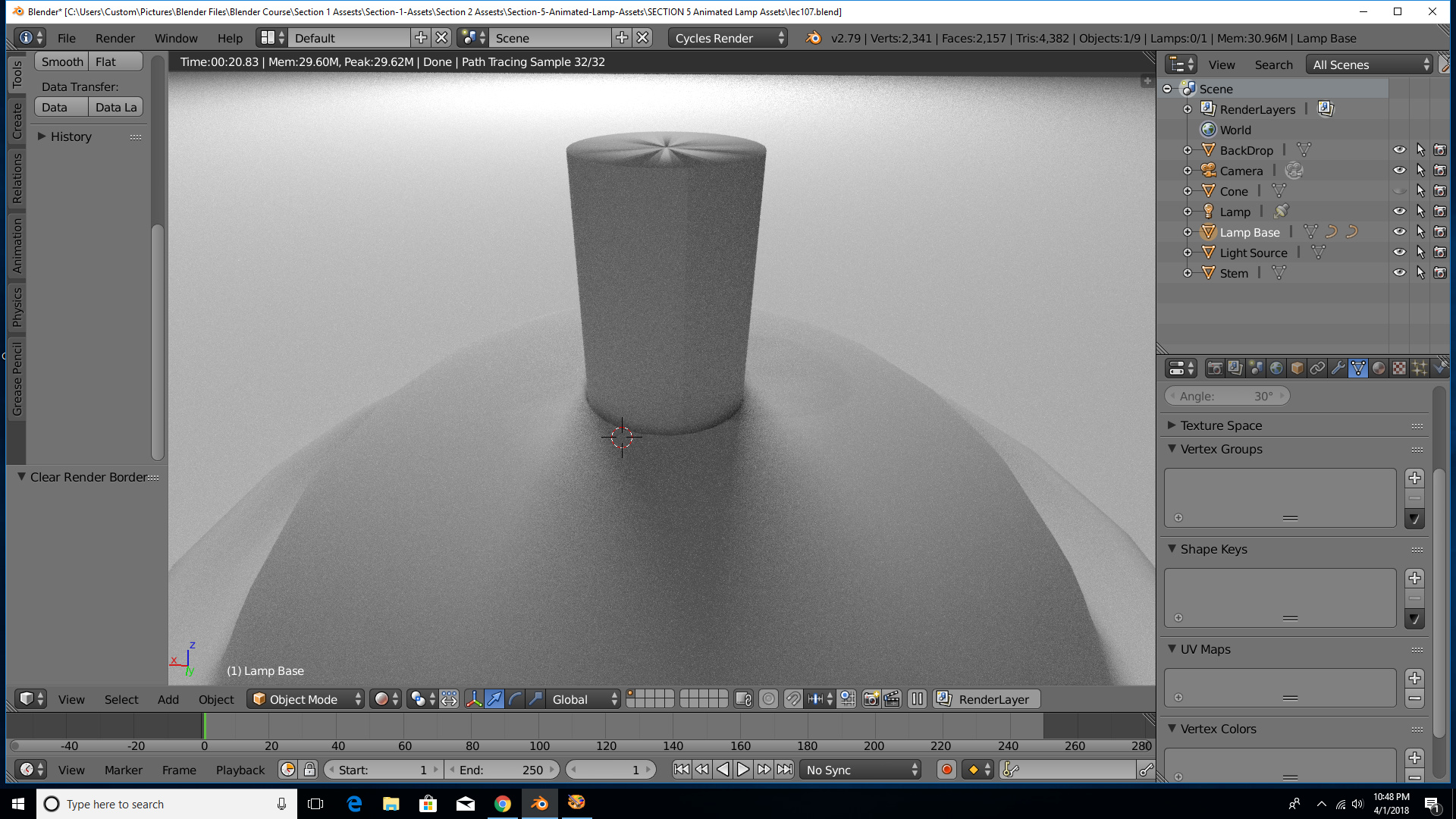Click the pause preview render icon
Screen dimensions: 1456x819
coord(917,699)
